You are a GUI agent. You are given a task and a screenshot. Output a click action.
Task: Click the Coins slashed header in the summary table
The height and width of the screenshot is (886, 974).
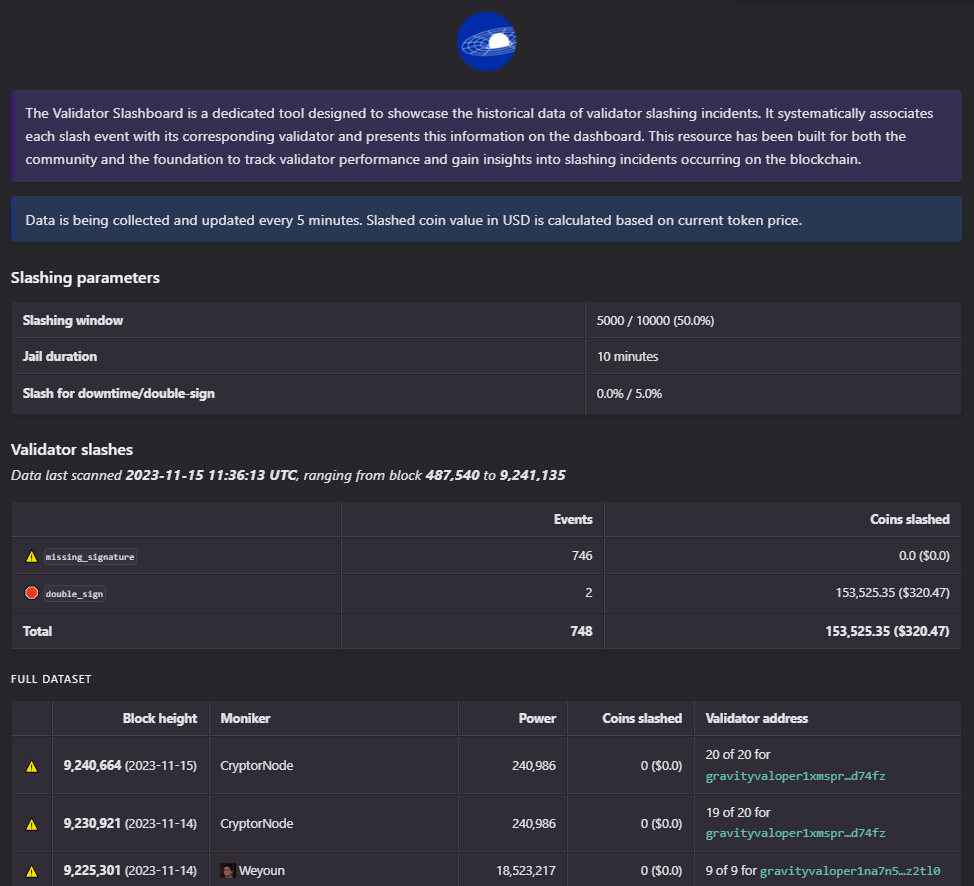[x=909, y=519]
